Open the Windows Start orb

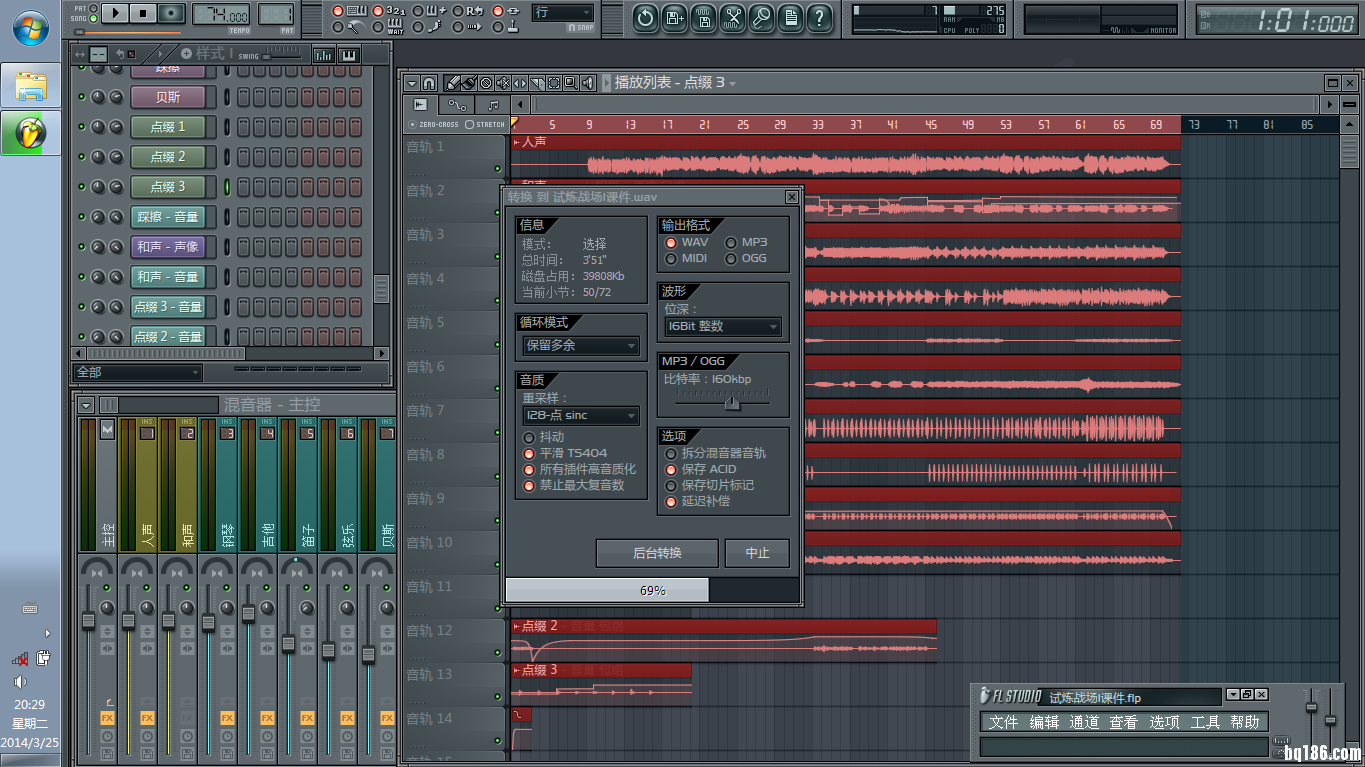coord(31,27)
